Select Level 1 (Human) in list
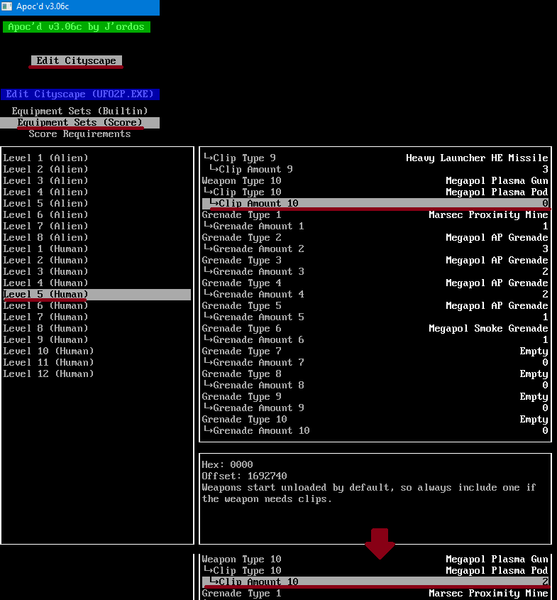 click(46, 249)
